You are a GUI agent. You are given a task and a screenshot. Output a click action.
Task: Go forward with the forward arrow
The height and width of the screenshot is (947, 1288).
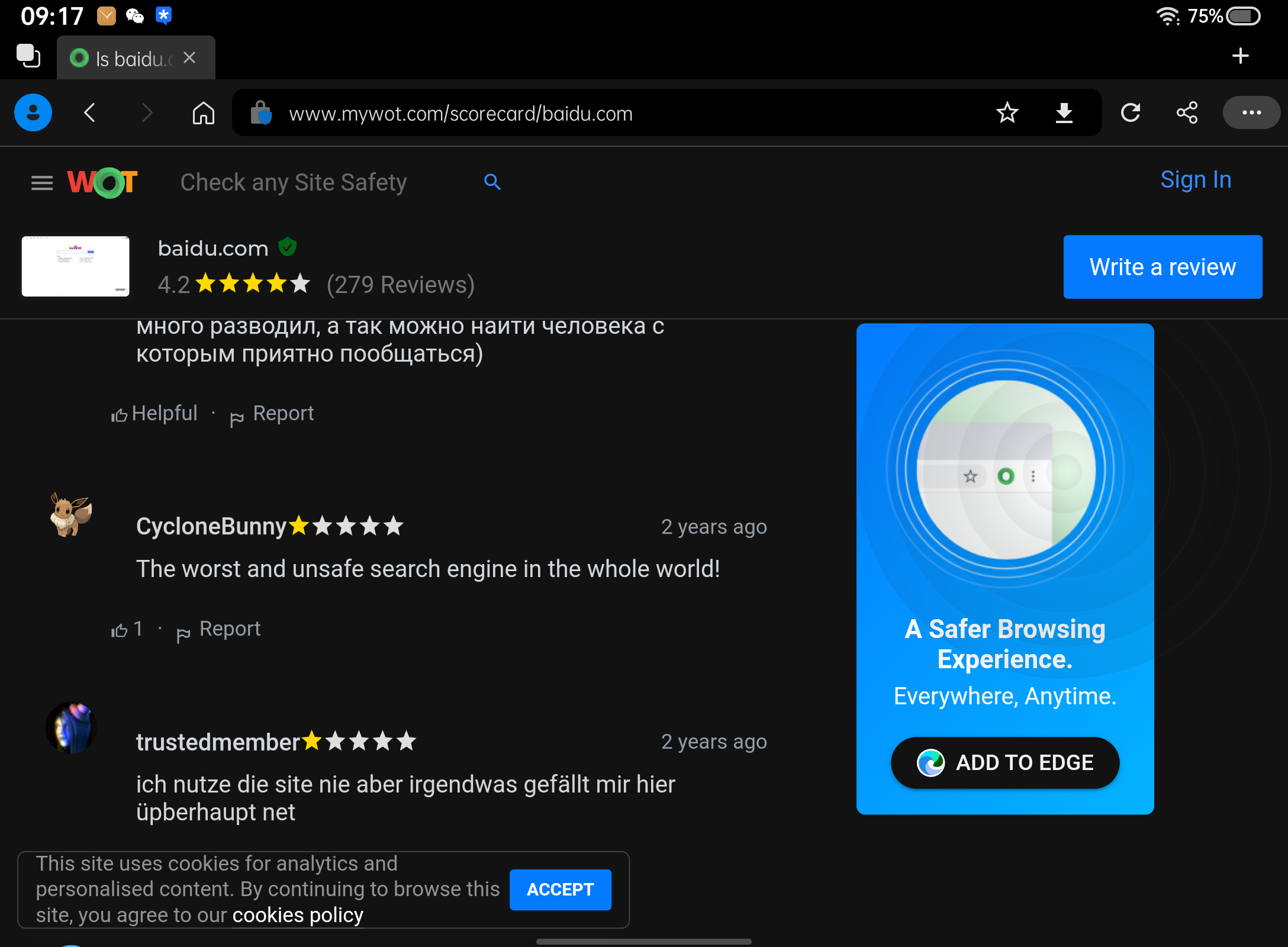(x=147, y=112)
